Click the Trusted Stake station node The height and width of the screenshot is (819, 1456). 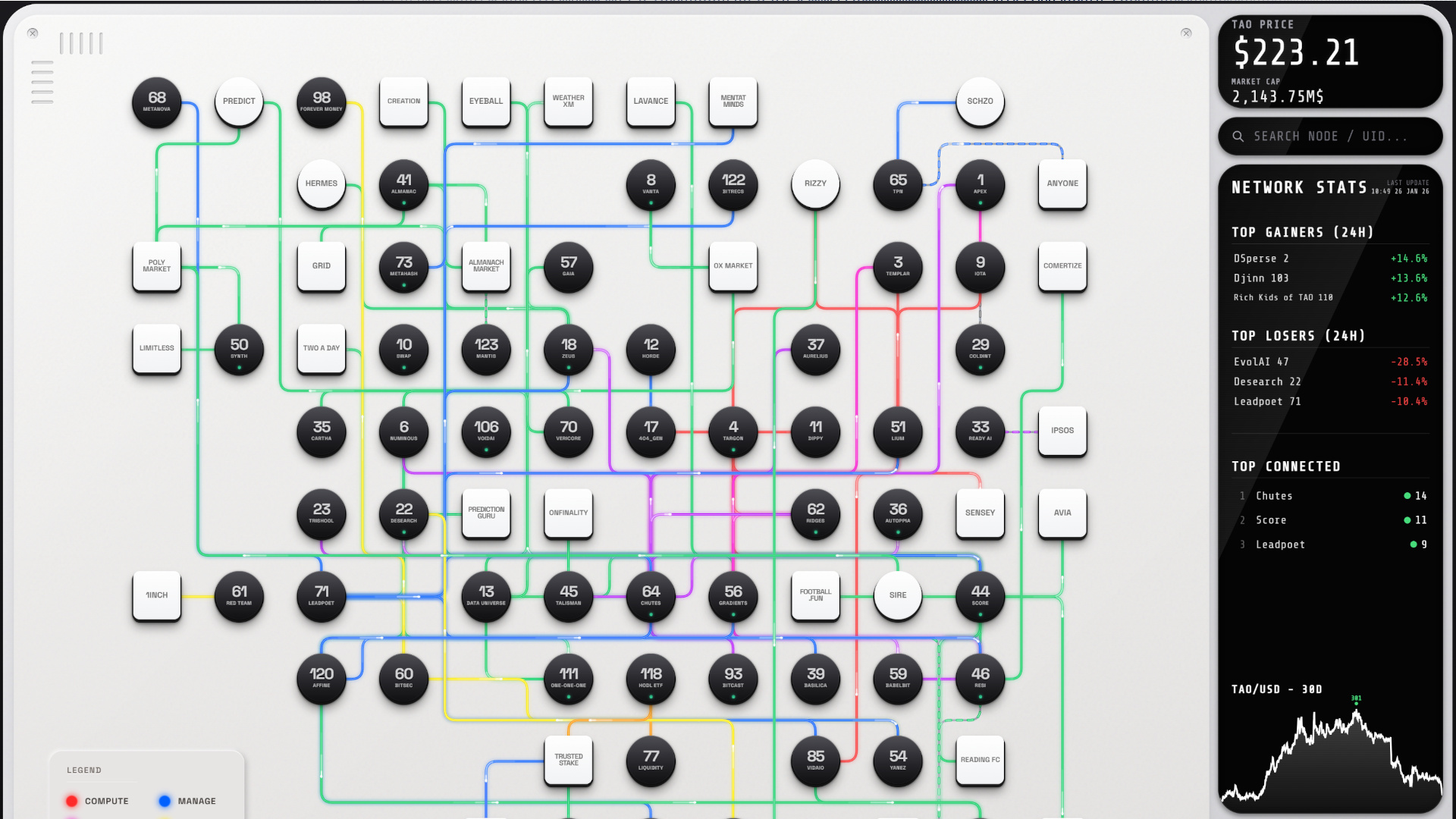568,761
